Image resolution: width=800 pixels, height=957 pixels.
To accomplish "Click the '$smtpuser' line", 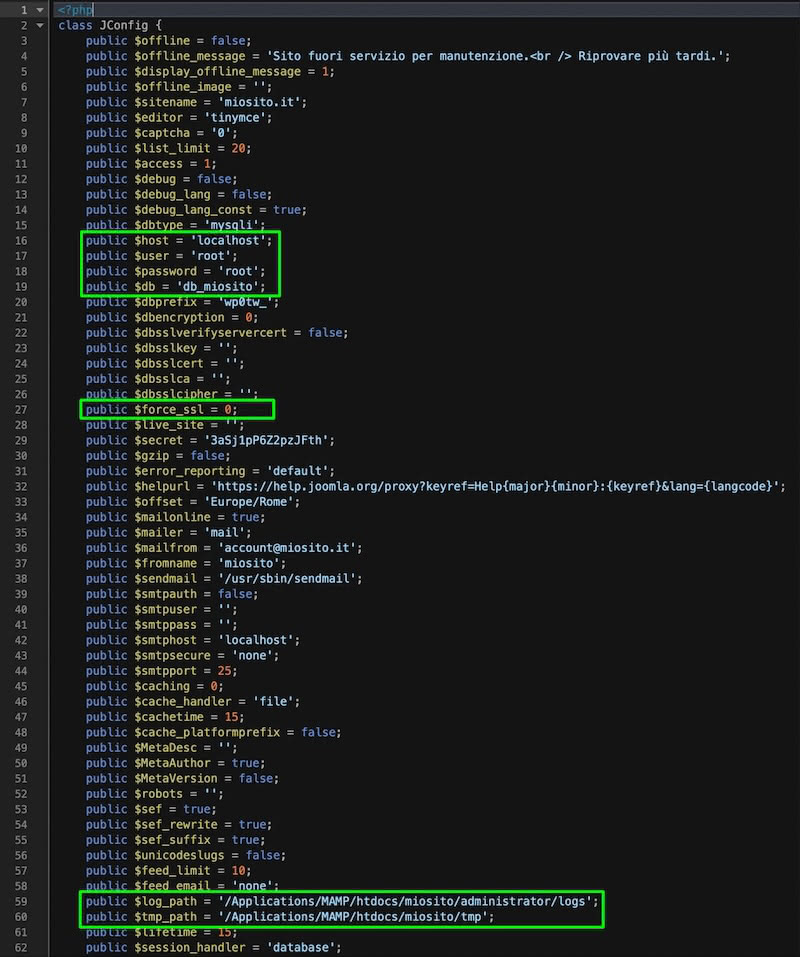I will (x=162, y=609).
